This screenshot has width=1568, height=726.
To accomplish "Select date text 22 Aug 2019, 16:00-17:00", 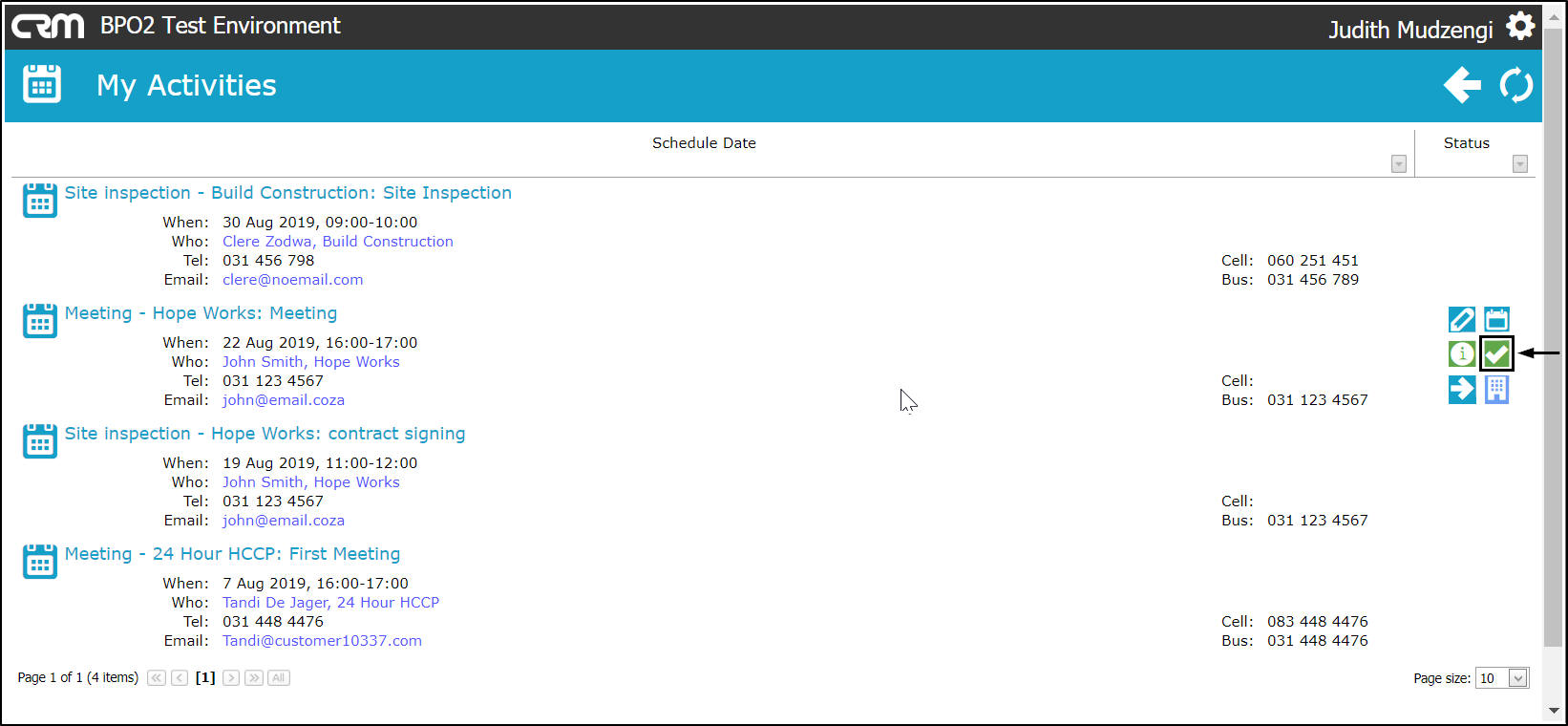I will [x=320, y=343].
